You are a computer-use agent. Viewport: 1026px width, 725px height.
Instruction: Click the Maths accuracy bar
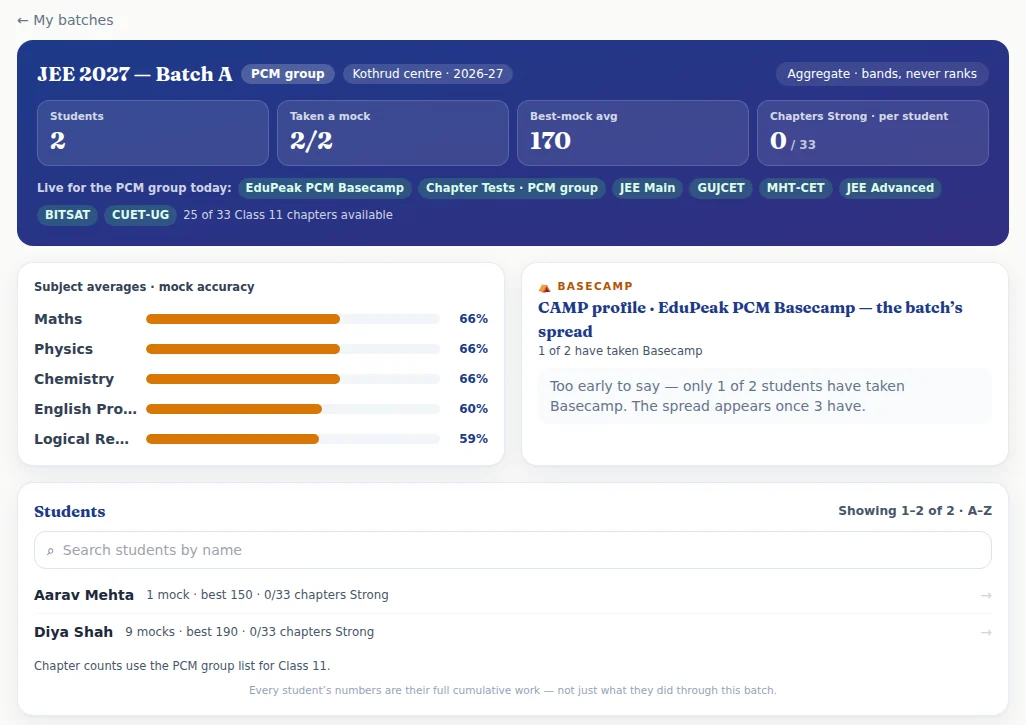[292, 319]
